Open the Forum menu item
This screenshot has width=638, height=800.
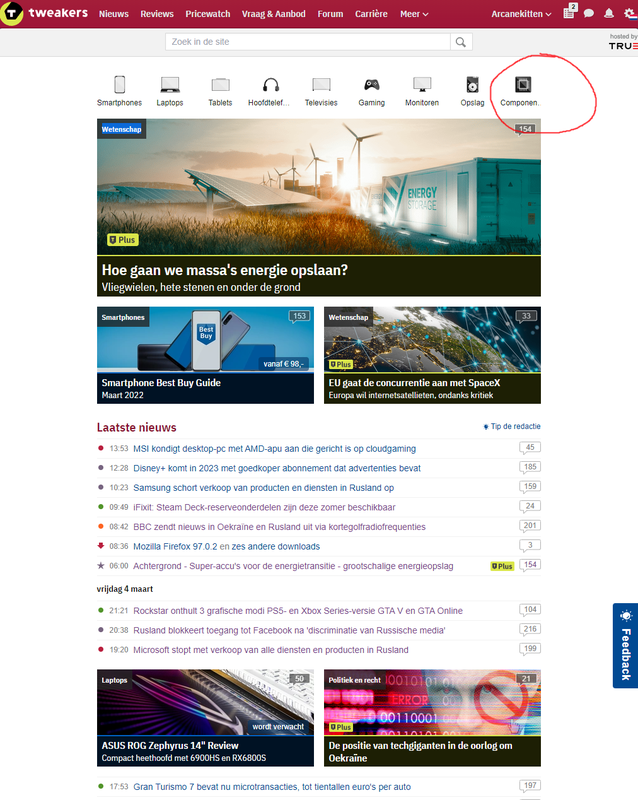pyautogui.click(x=330, y=14)
